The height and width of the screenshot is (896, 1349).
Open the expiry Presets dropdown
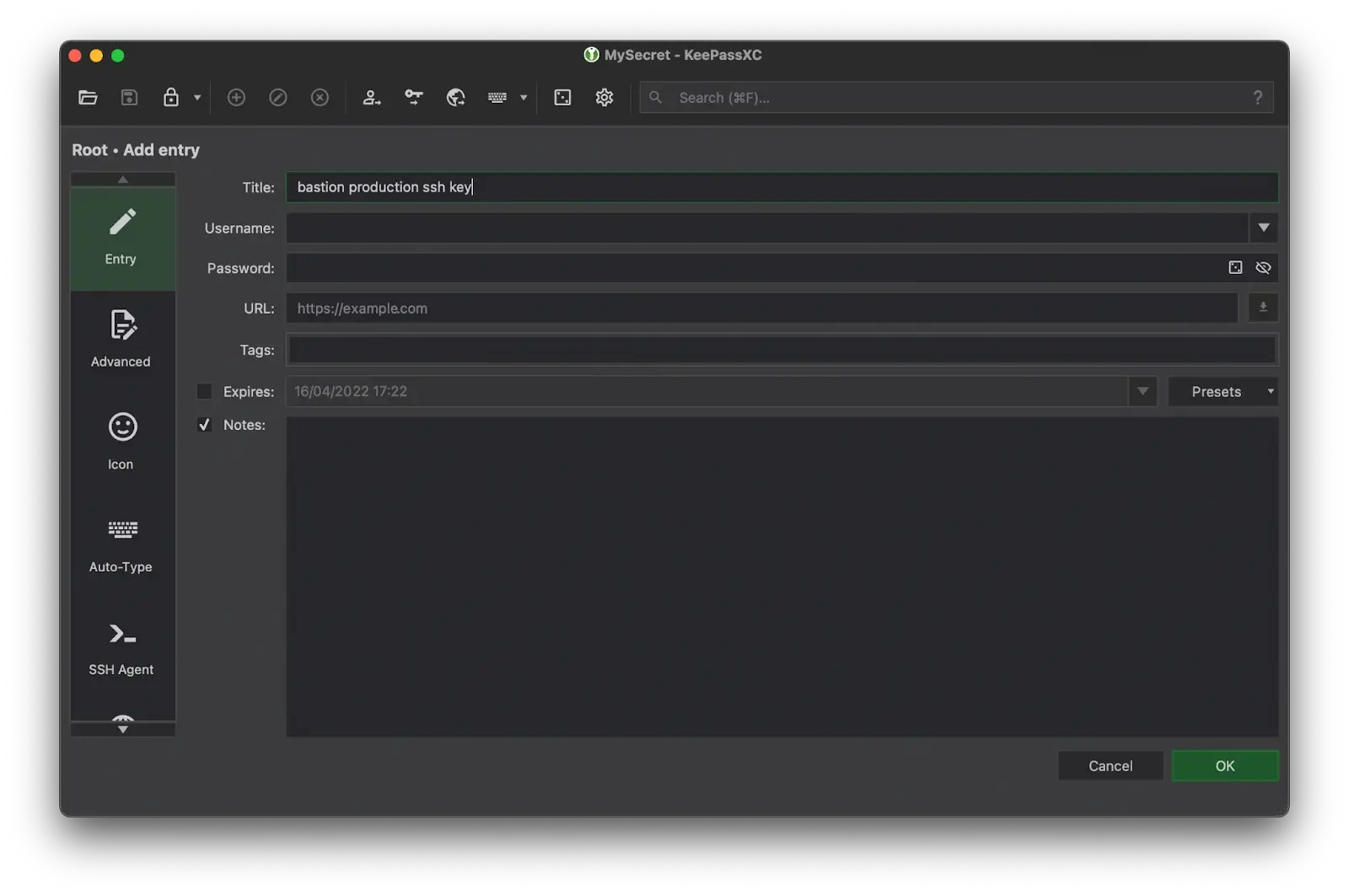pos(1223,391)
